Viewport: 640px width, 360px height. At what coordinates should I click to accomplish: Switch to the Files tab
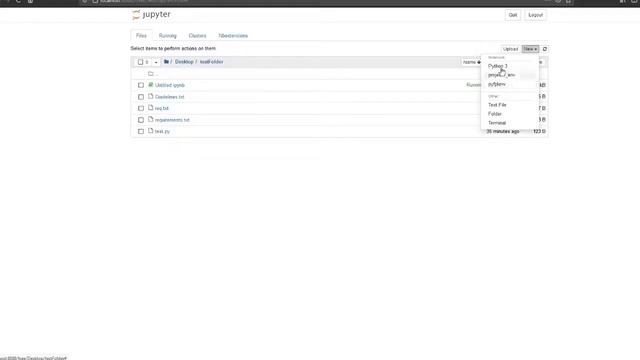(141, 36)
